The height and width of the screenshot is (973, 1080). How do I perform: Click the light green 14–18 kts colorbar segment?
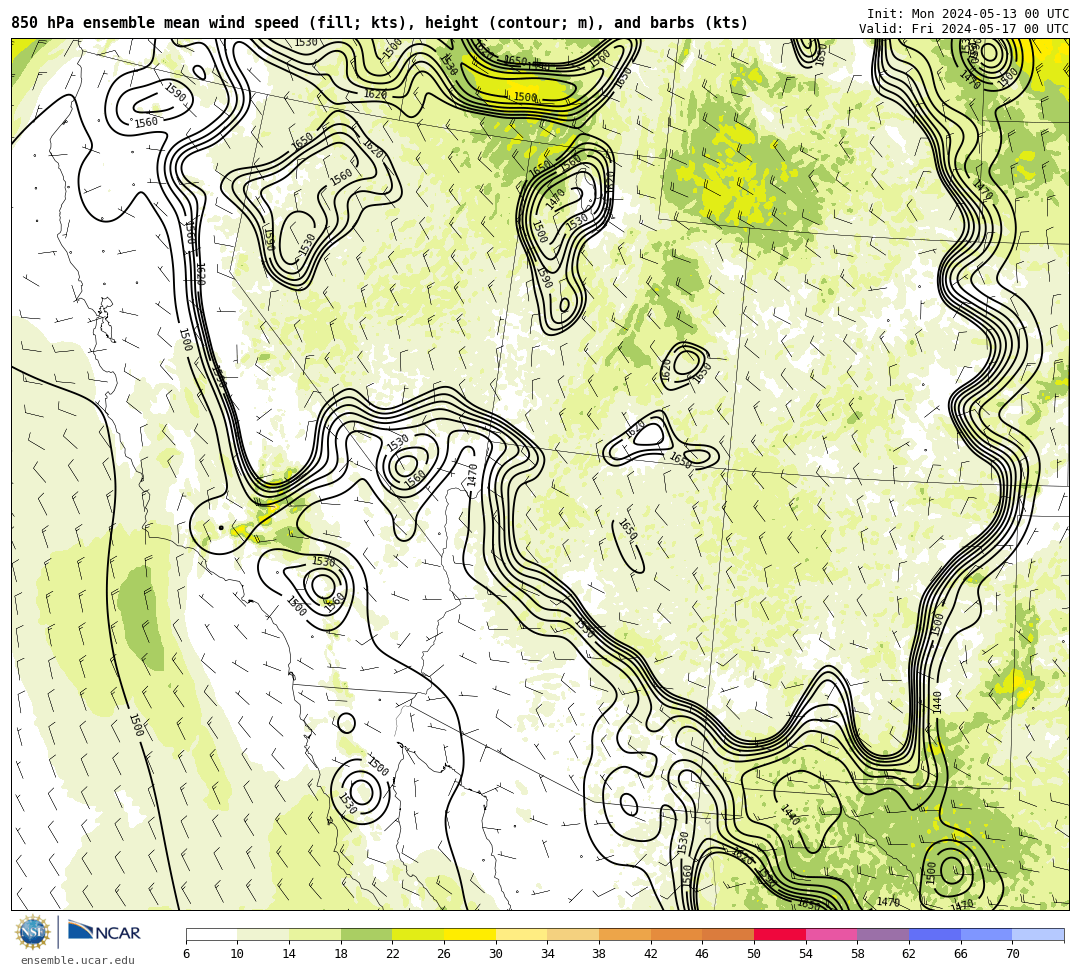coord(315,934)
